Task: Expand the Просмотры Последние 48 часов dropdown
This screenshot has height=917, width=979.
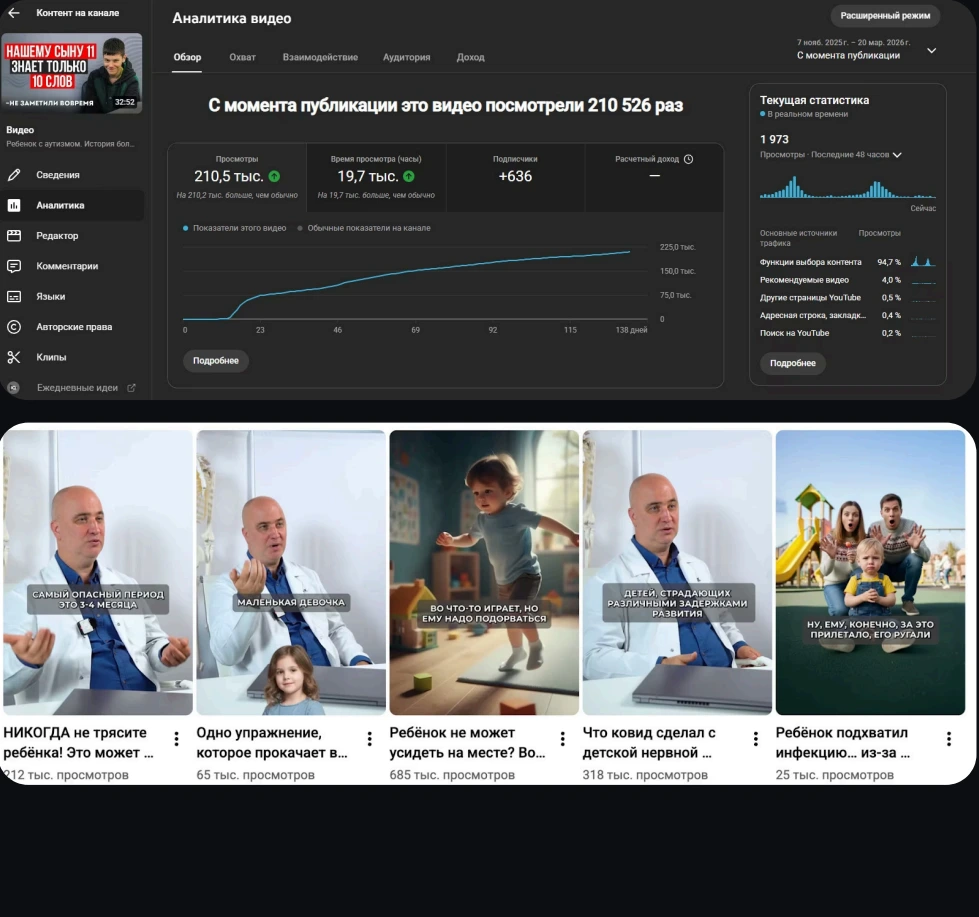Action: 897,155
